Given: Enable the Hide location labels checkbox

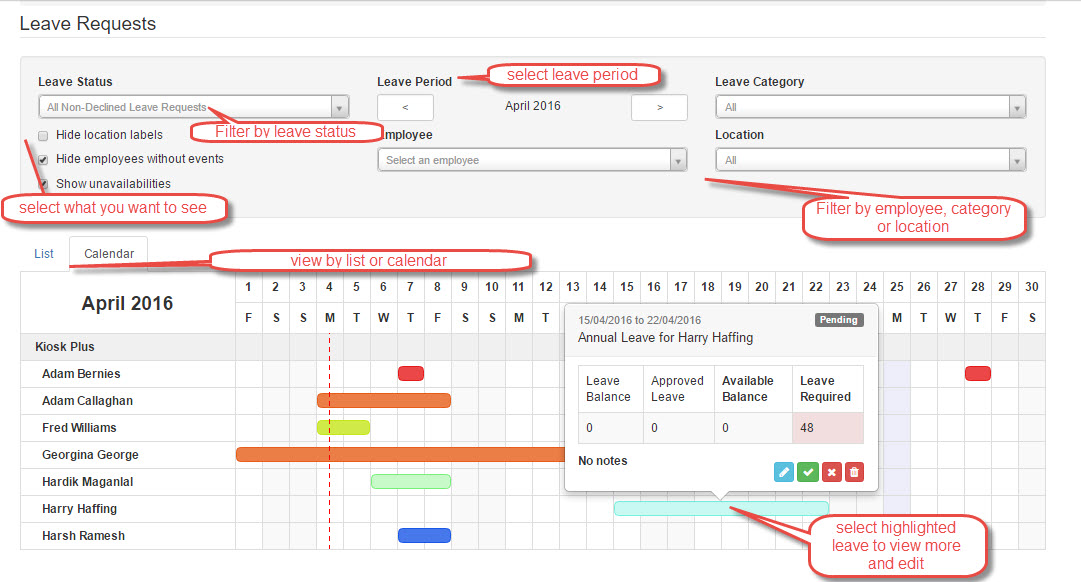Looking at the screenshot, I should pyautogui.click(x=42, y=135).
